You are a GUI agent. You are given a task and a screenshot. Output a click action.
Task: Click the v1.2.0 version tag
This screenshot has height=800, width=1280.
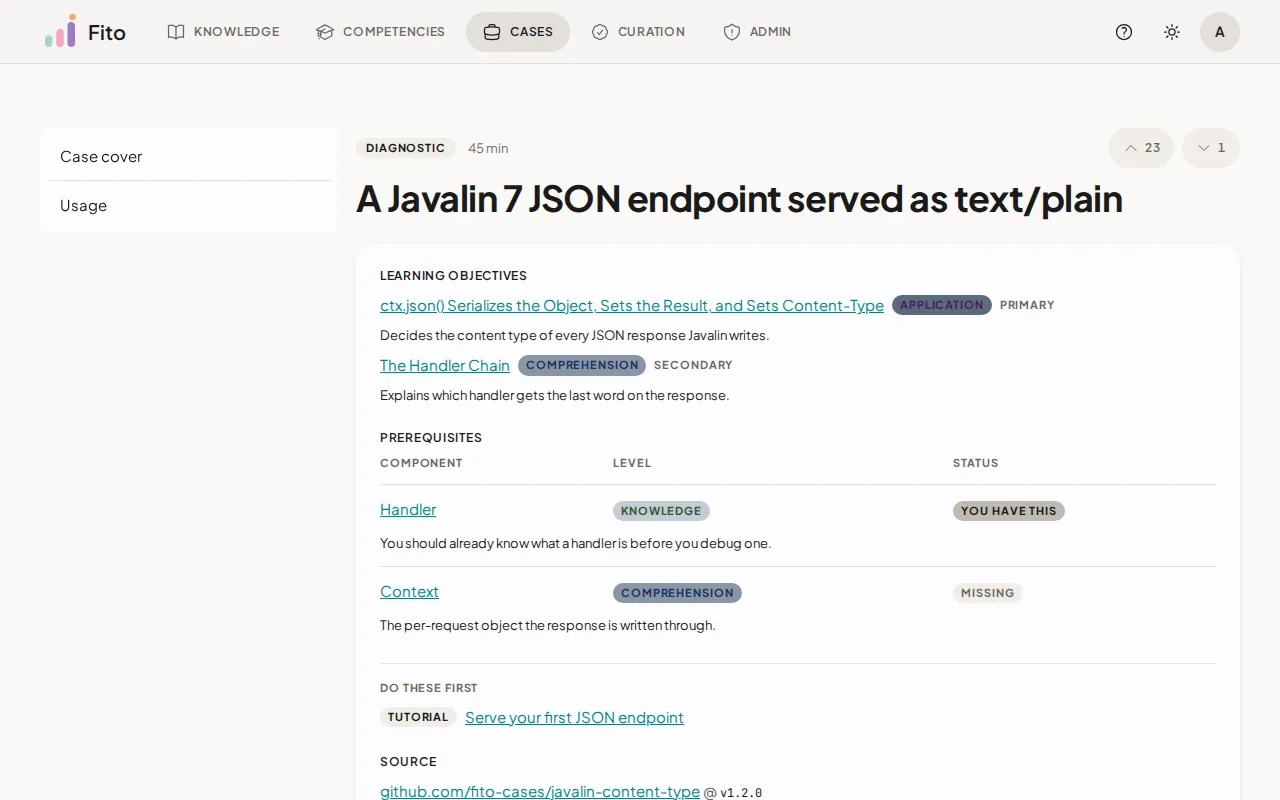click(x=741, y=793)
